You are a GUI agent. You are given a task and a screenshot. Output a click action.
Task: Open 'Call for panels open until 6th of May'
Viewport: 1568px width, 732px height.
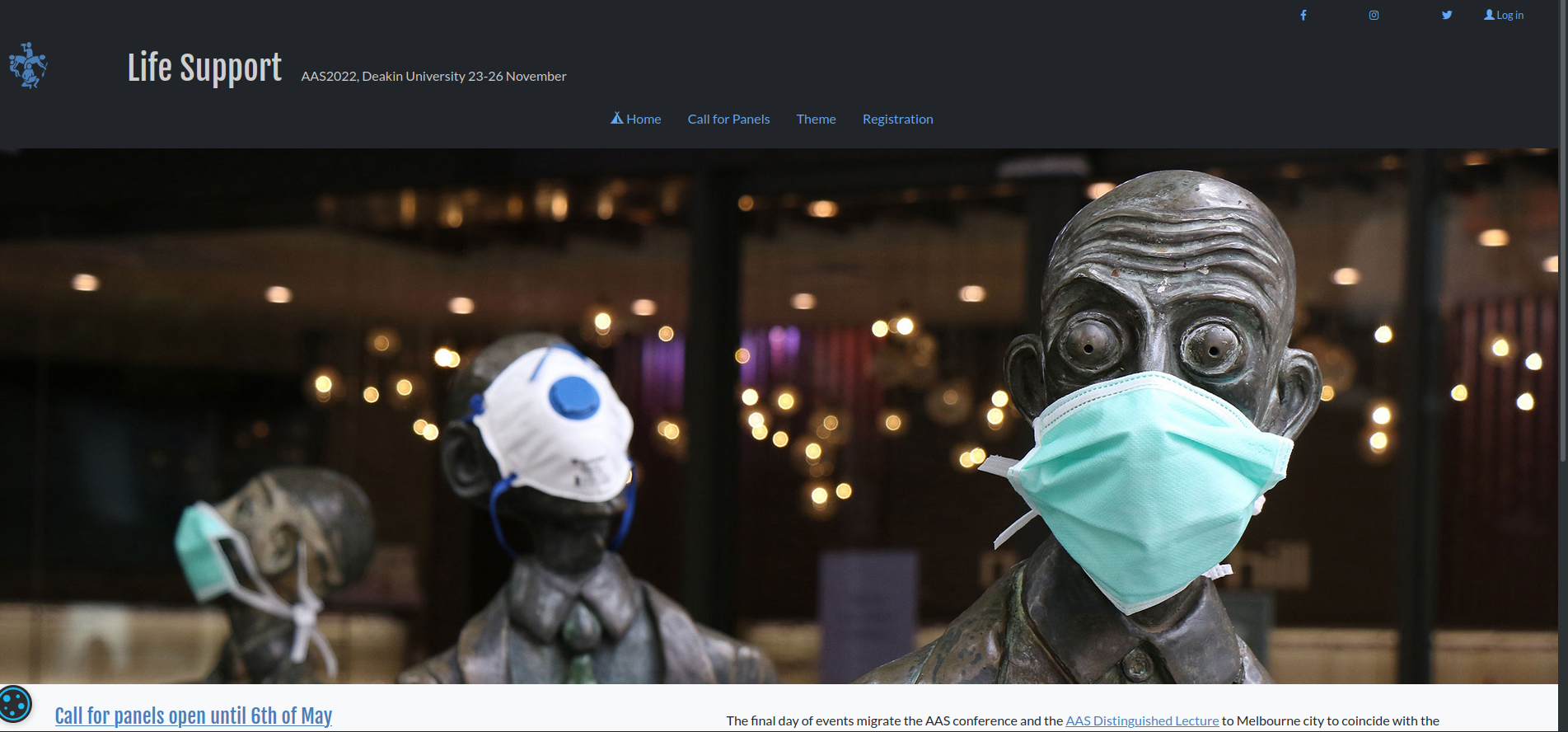click(193, 716)
